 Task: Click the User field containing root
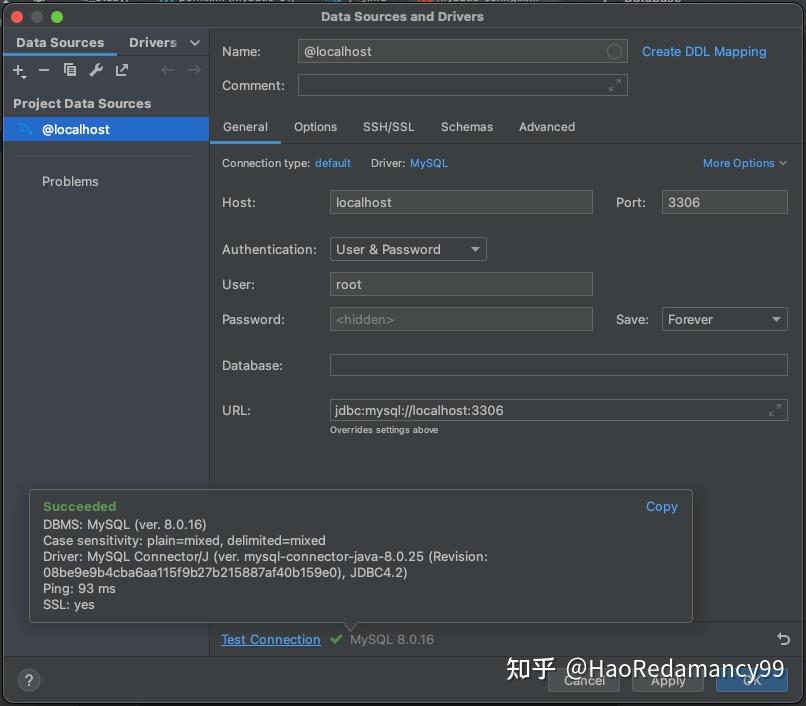click(x=461, y=284)
